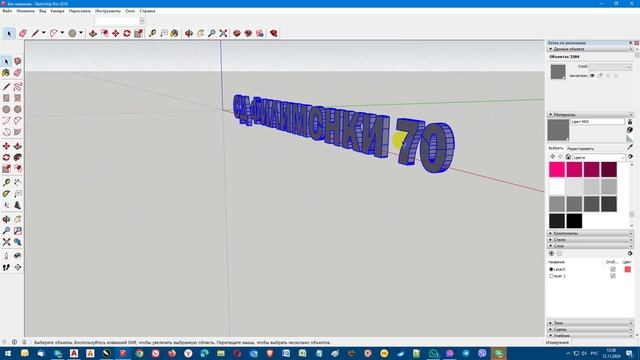Set Layer0 as the active layer

(551, 269)
